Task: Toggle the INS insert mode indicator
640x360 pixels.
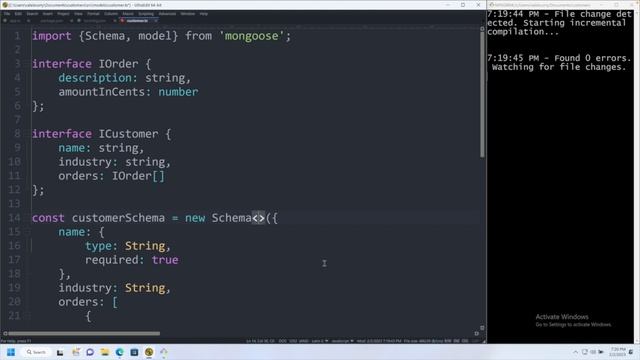Action: click(x=456, y=341)
